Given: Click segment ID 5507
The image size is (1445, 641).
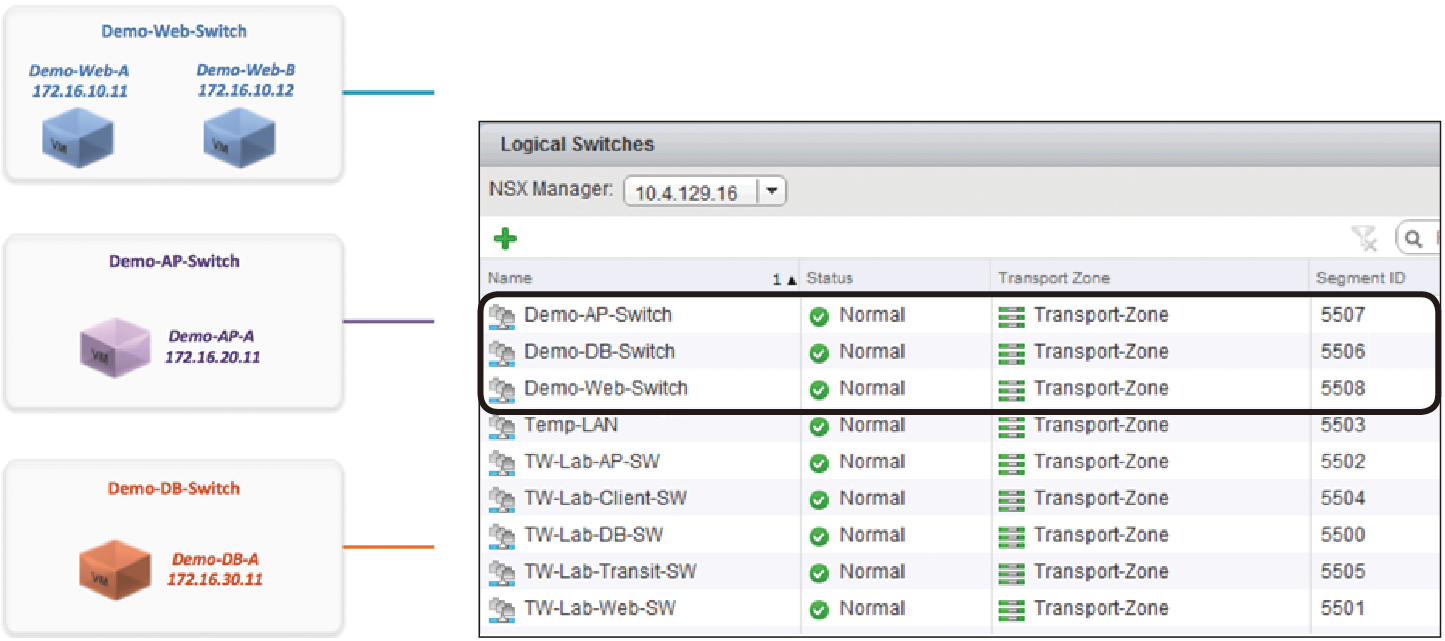Looking at the screenshot, I should tap(1342, 315).
